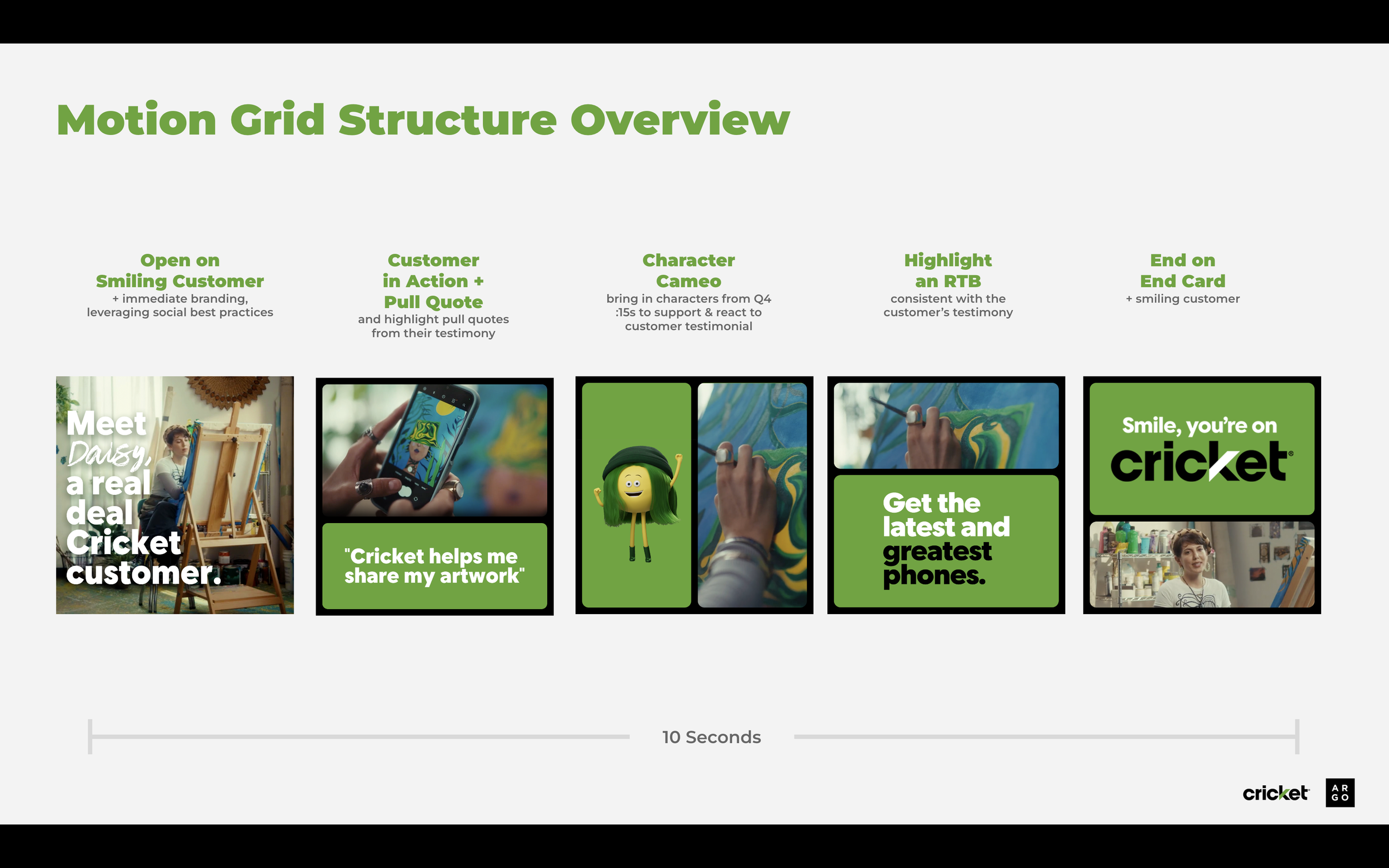Viewport: 1389px width, 868px height.
Task: Click the right end marker of timeline
Action: click(x=1297, y=736)
